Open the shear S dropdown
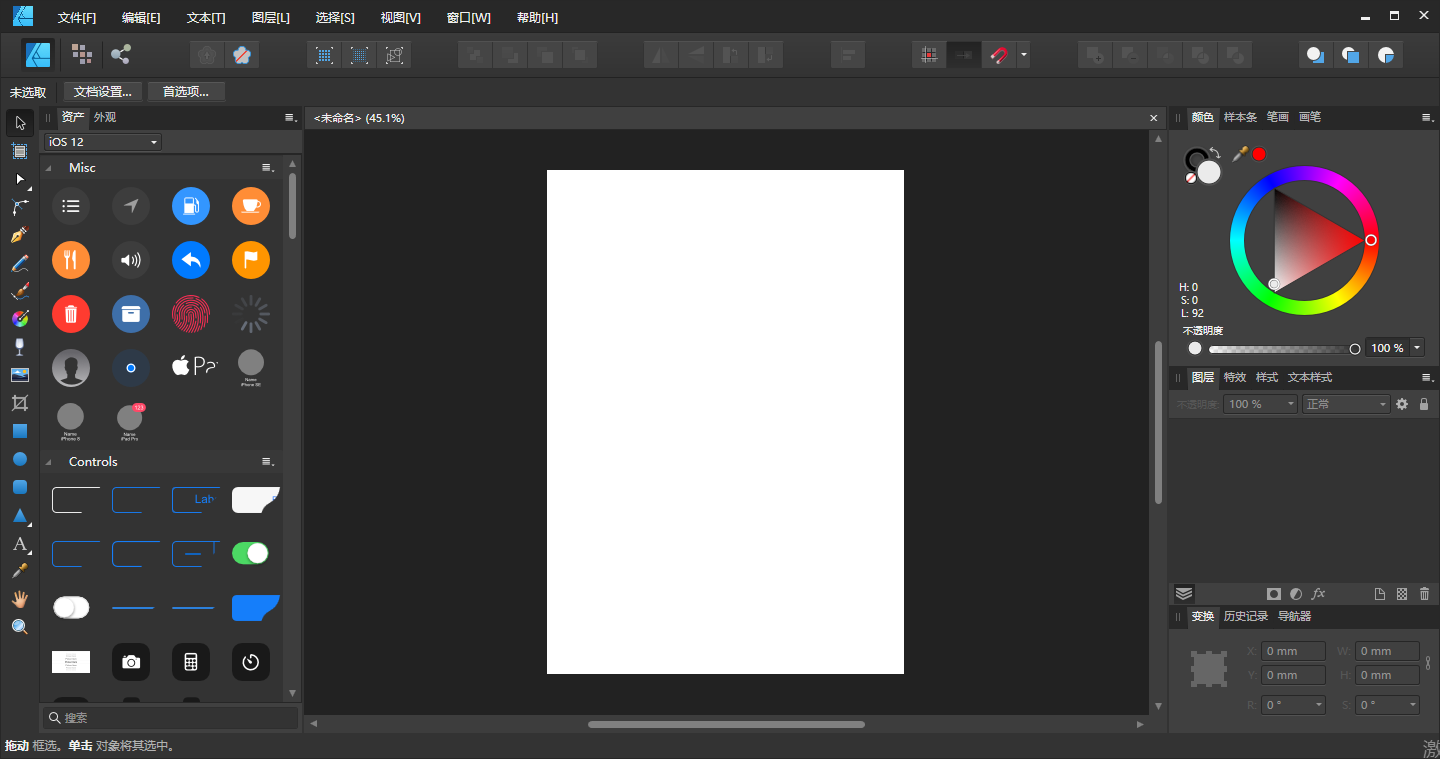 click(1413, 705)
